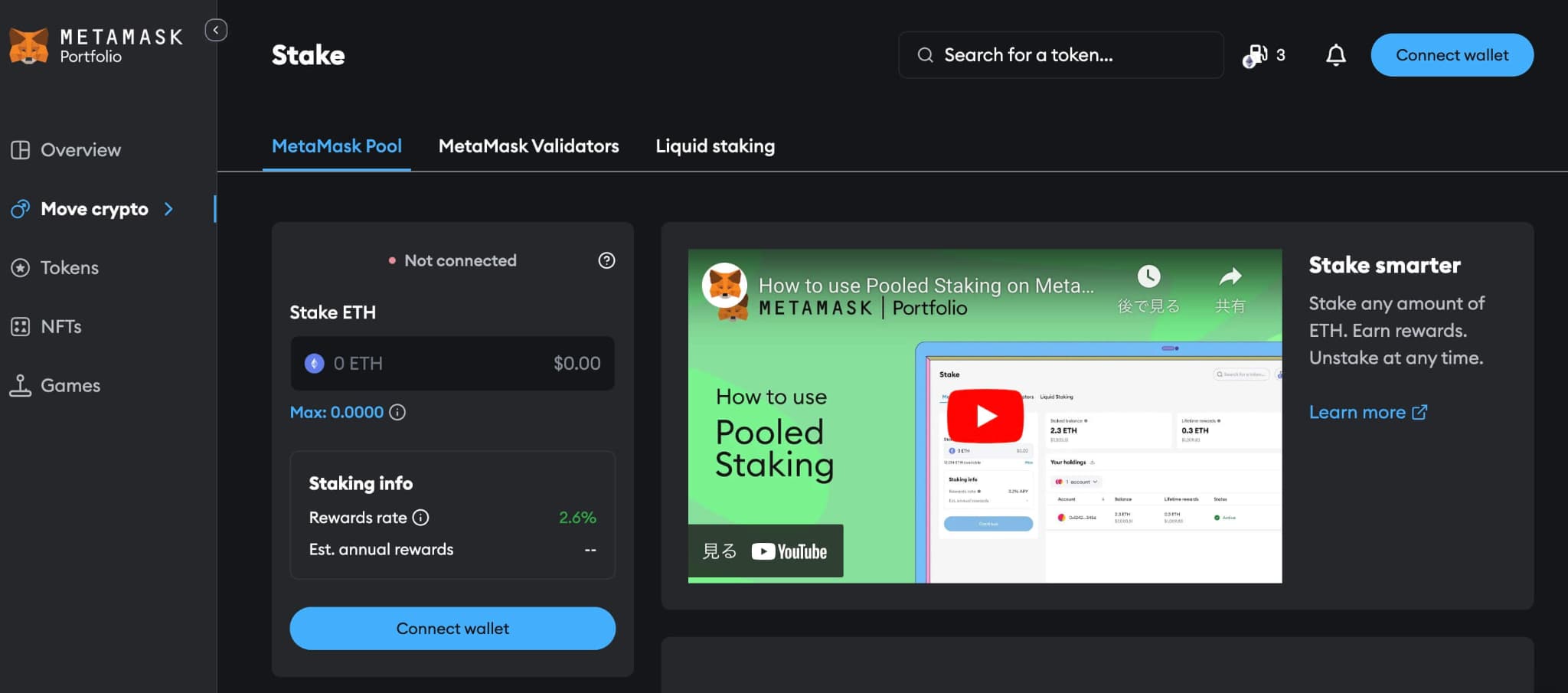Open notifications bell
1568x693 pixels.
point(1336,55)
